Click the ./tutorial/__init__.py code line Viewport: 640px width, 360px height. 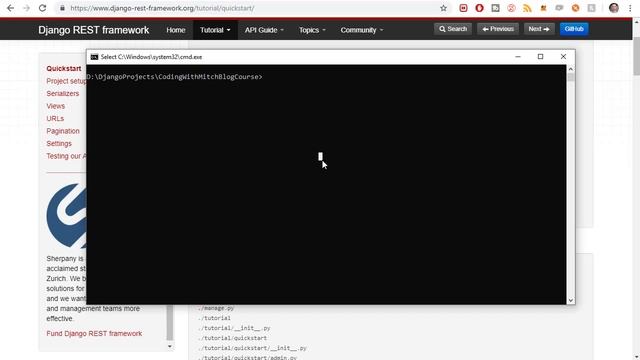pyautogui.click(x=234, y=328)
